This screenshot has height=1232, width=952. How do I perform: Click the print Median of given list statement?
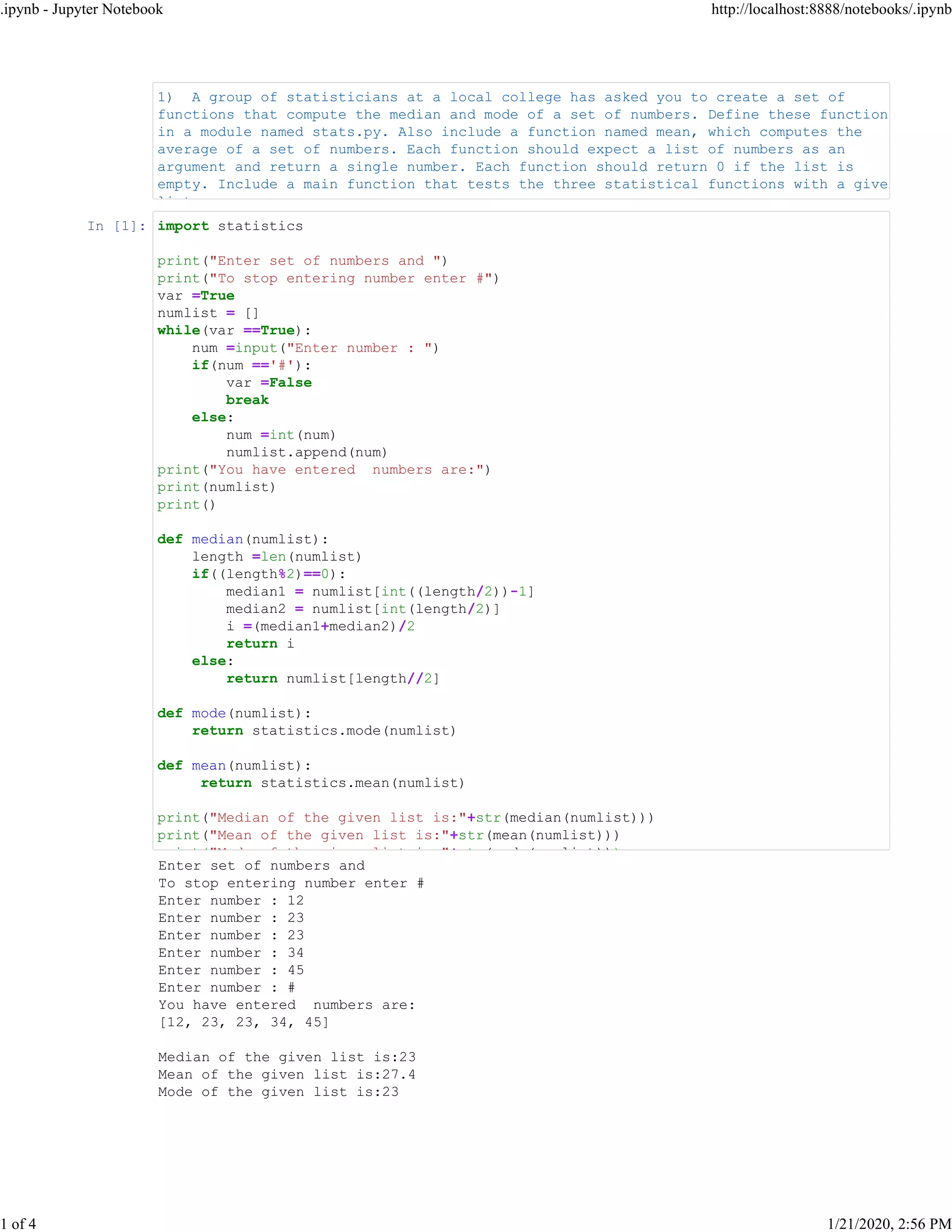tap(405, 818)
